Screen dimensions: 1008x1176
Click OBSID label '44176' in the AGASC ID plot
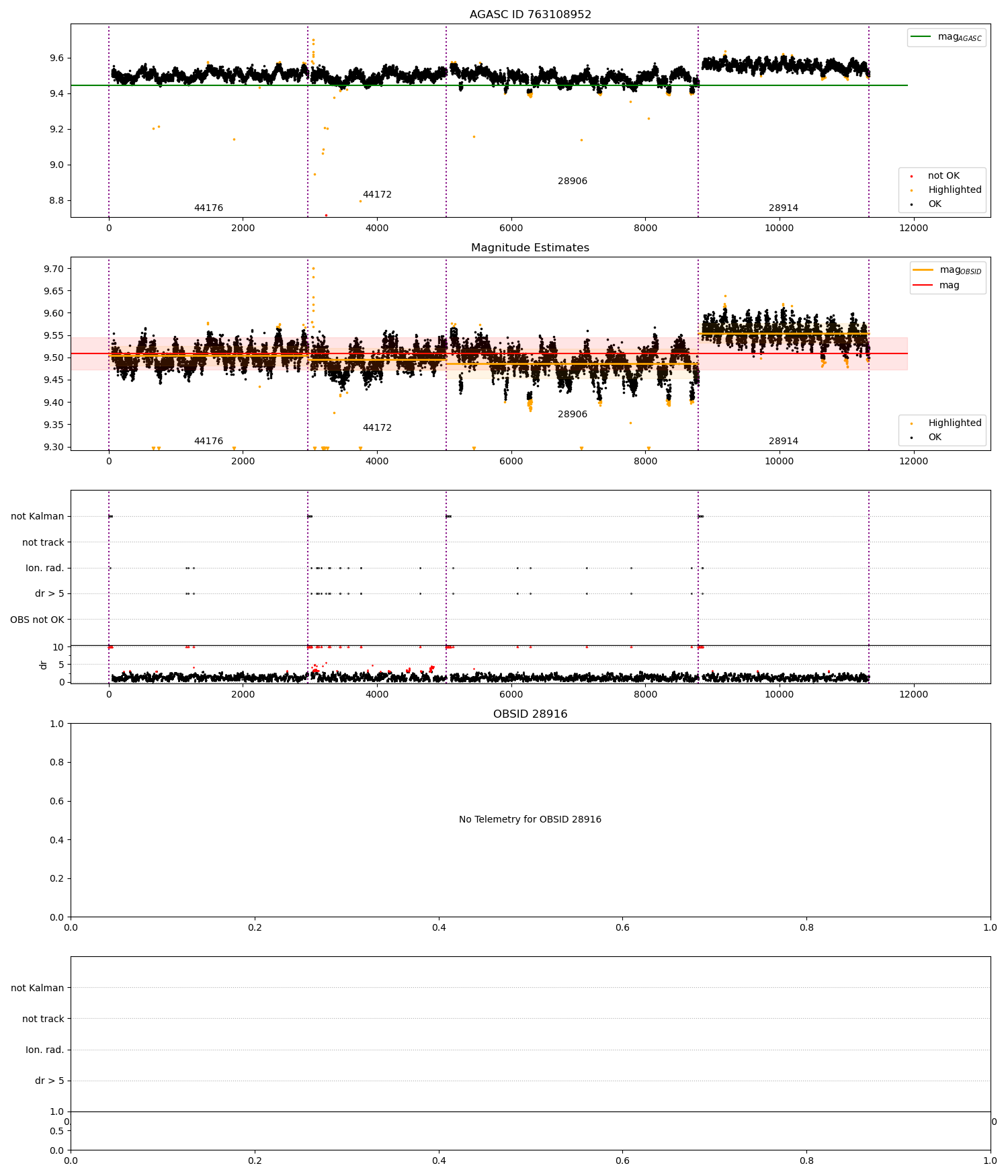click(x=208, y=208)
